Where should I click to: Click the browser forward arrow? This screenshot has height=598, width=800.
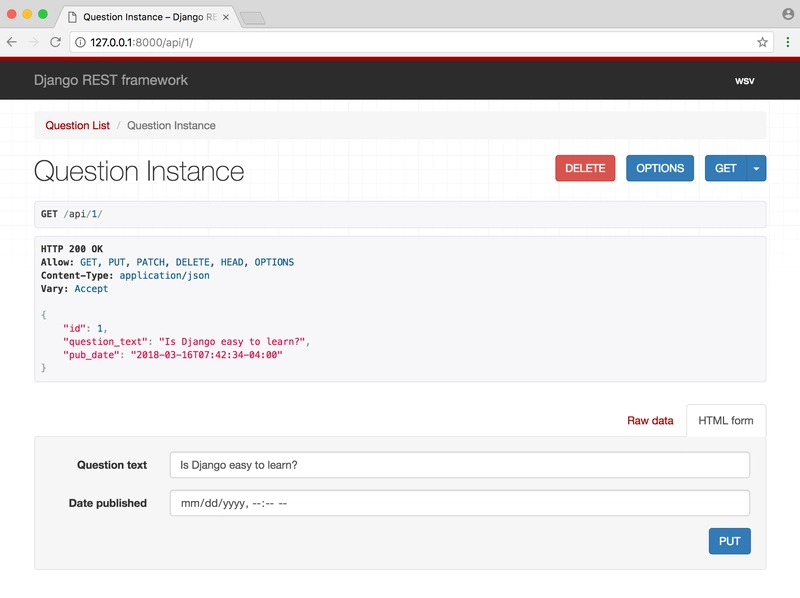(34, 42)
